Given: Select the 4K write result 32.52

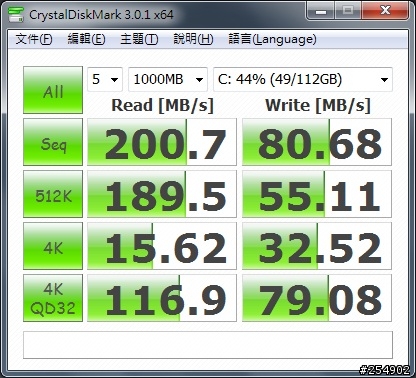Looking at the screenshot, I should [x=317, y=246].
